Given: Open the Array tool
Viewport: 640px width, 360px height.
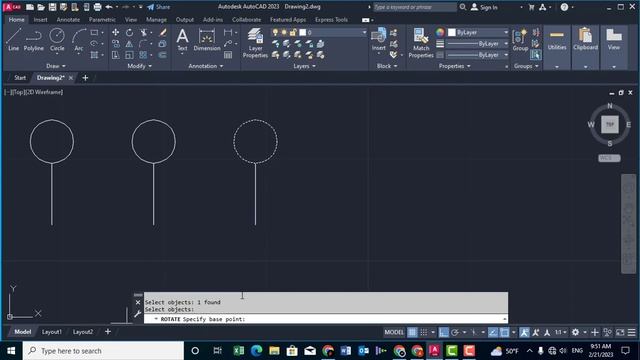Looking at the screenshot, I should [x=143, y=55].
